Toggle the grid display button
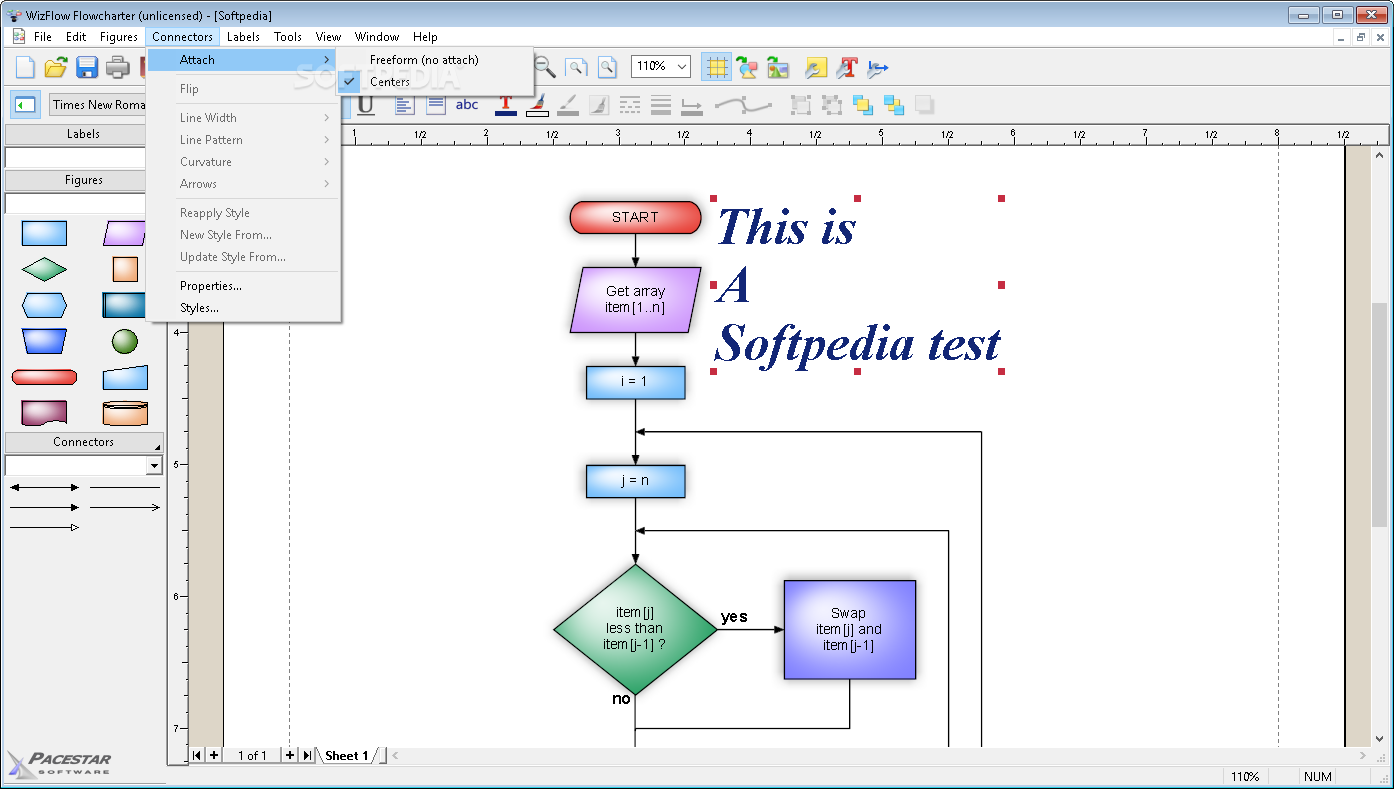The image size is (1394, 789). (716, 67)
